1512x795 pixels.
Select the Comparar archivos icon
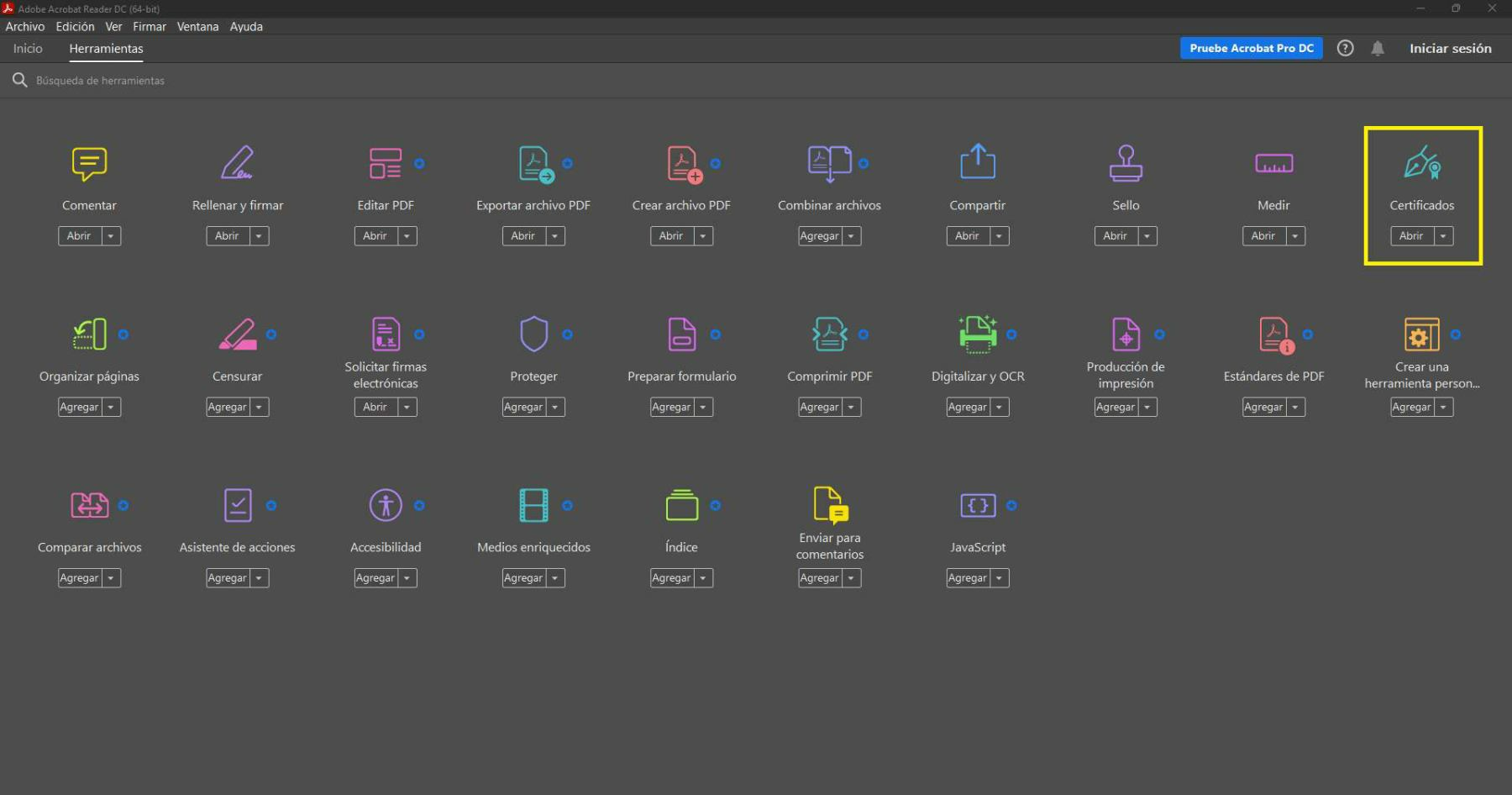[90, 505]
